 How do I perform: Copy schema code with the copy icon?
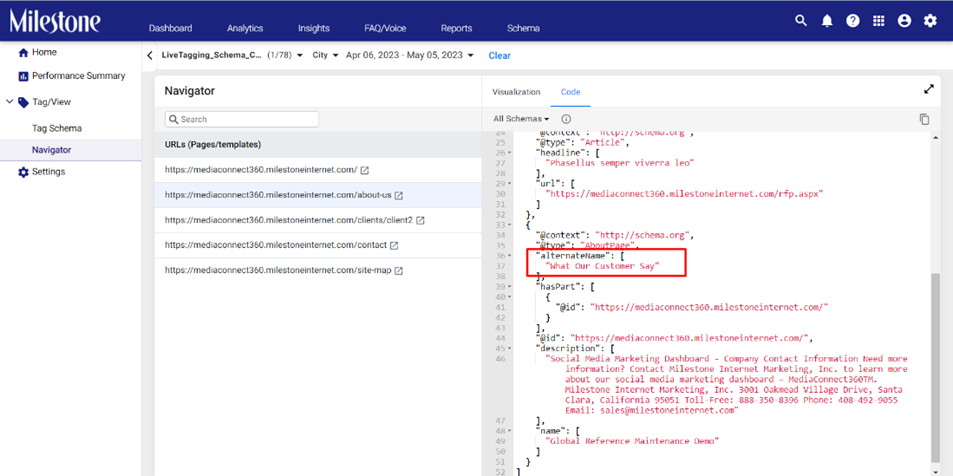(924, 119)
